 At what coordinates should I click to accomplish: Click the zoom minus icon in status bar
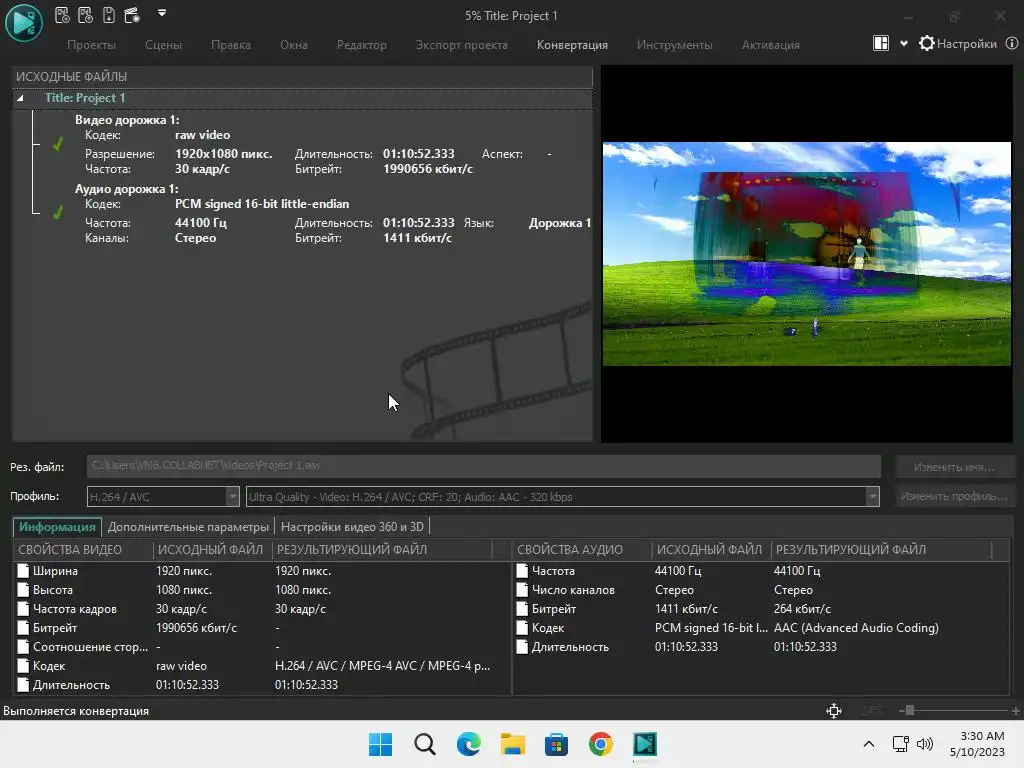(902, 711)
